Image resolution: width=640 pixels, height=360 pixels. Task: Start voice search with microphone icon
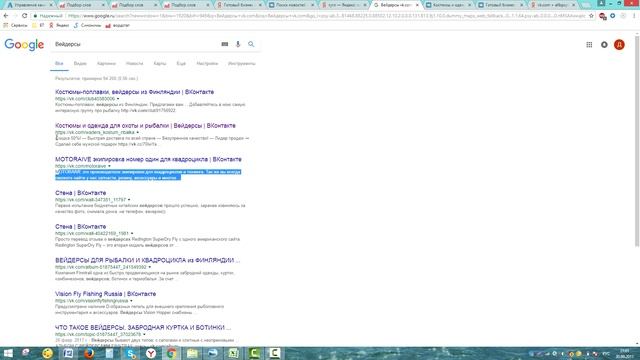238,44
